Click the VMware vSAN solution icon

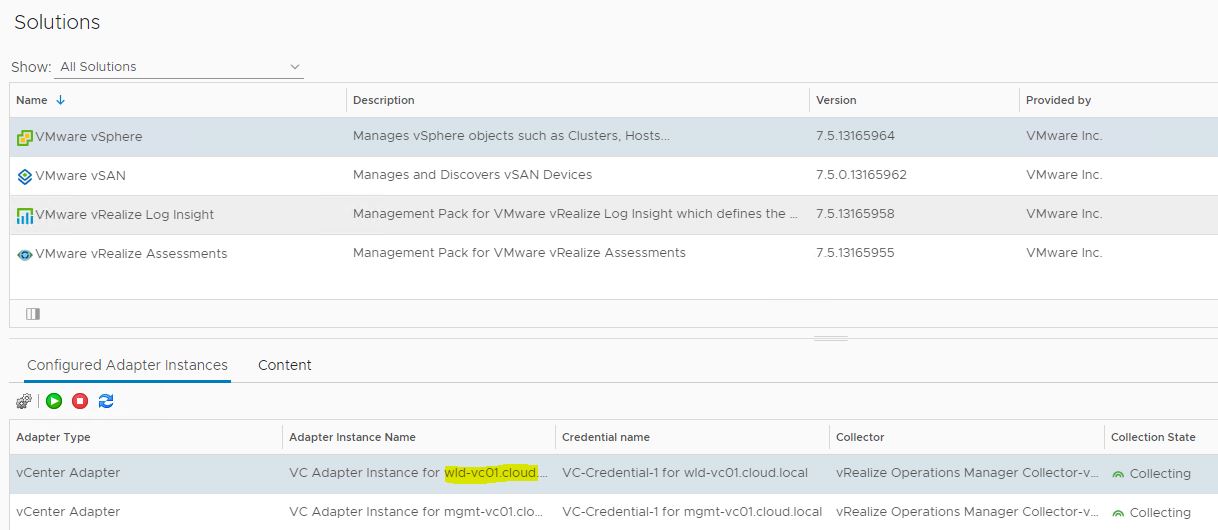(x=25, y=176)
